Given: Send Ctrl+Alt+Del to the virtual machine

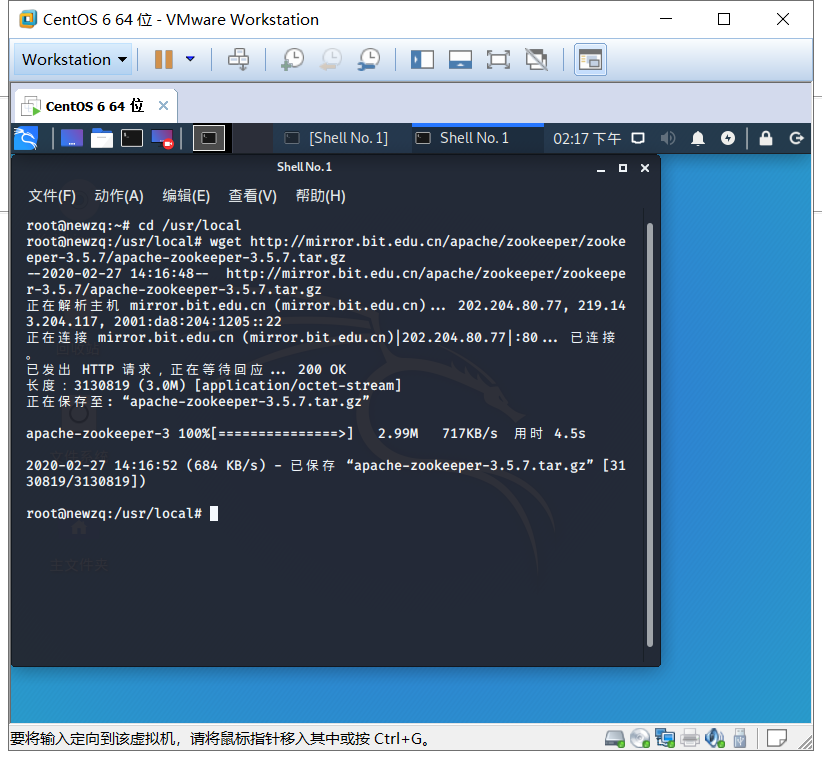Looking at the screenshot, I should coord(239,59).
